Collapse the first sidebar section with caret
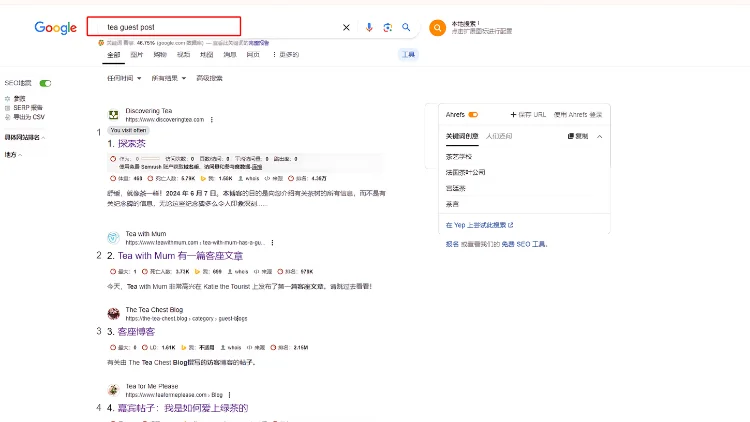 (44, 138)
